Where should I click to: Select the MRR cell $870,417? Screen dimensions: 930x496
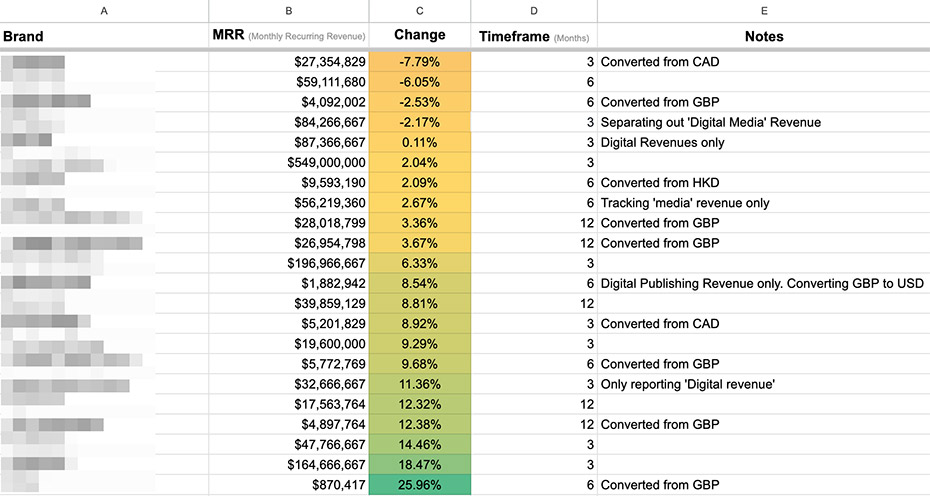pos(289,485)
